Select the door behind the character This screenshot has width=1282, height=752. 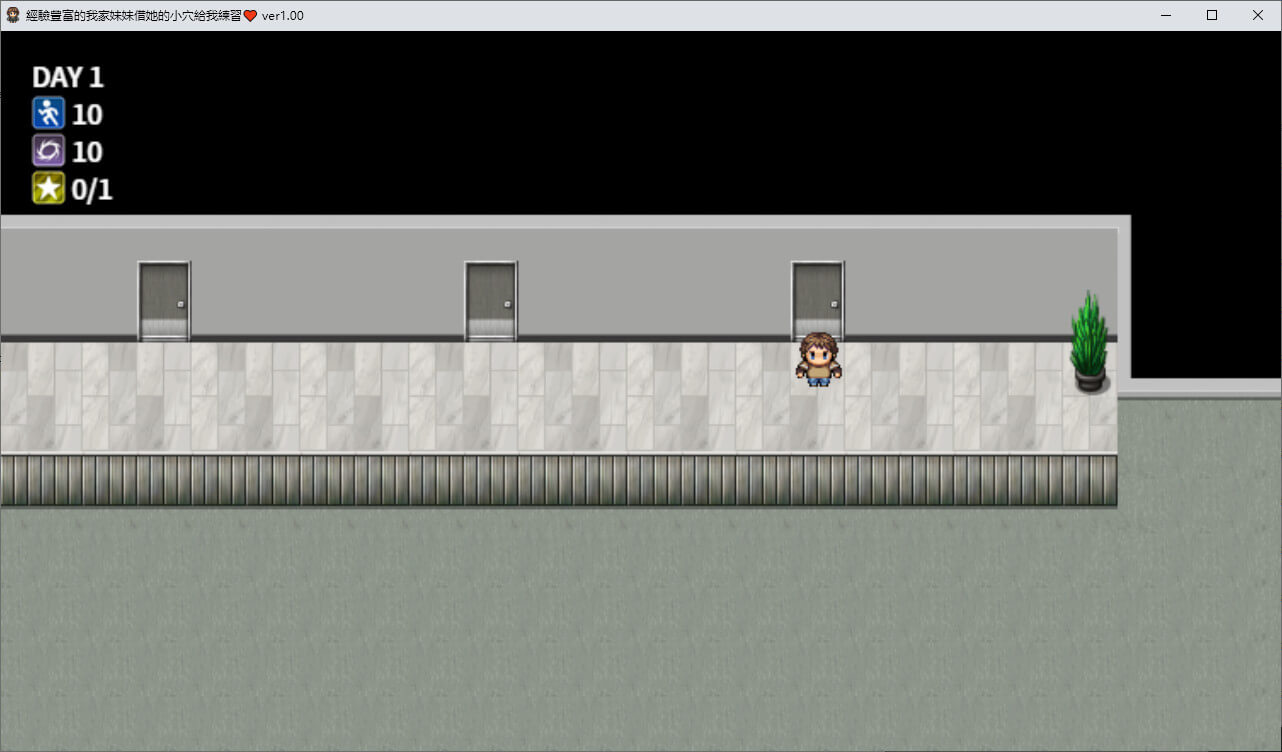pyautogui.click(x=818, y=293)
